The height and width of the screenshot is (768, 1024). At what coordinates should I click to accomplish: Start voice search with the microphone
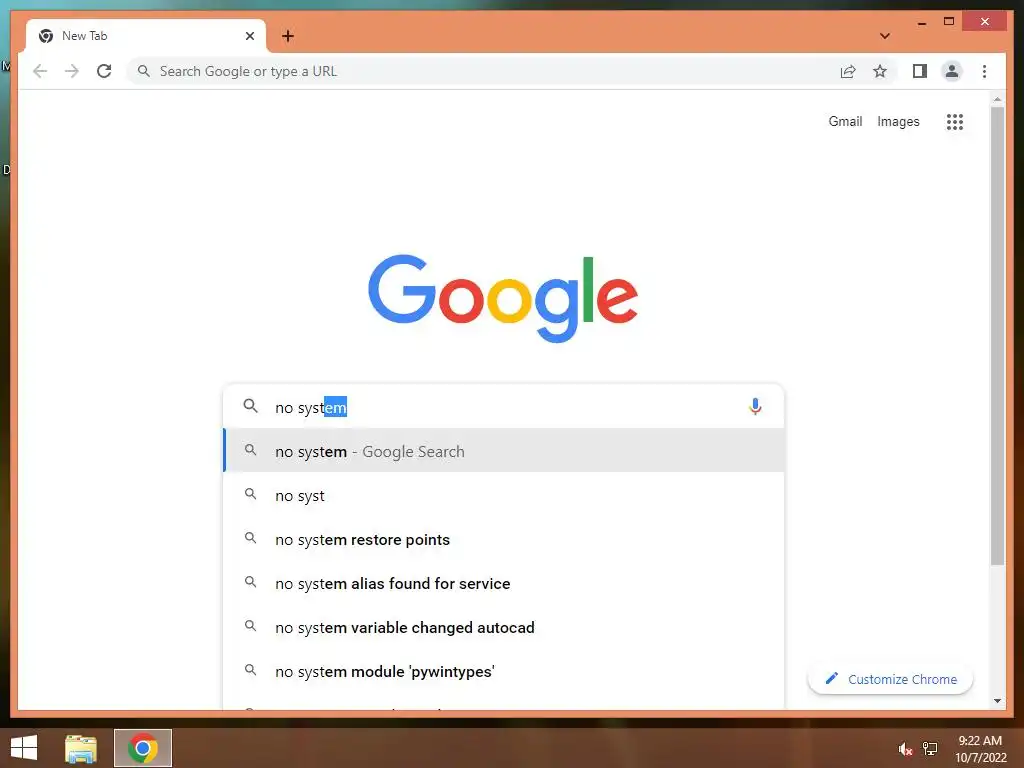[x=755, y=406]
